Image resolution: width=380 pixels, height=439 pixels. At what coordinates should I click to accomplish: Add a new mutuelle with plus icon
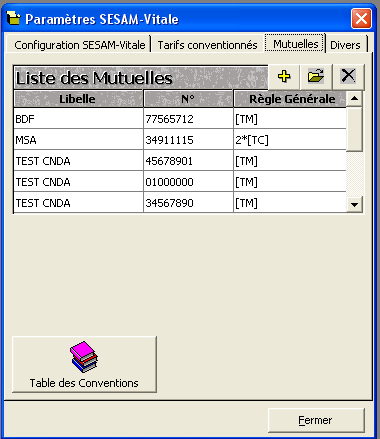284,77
